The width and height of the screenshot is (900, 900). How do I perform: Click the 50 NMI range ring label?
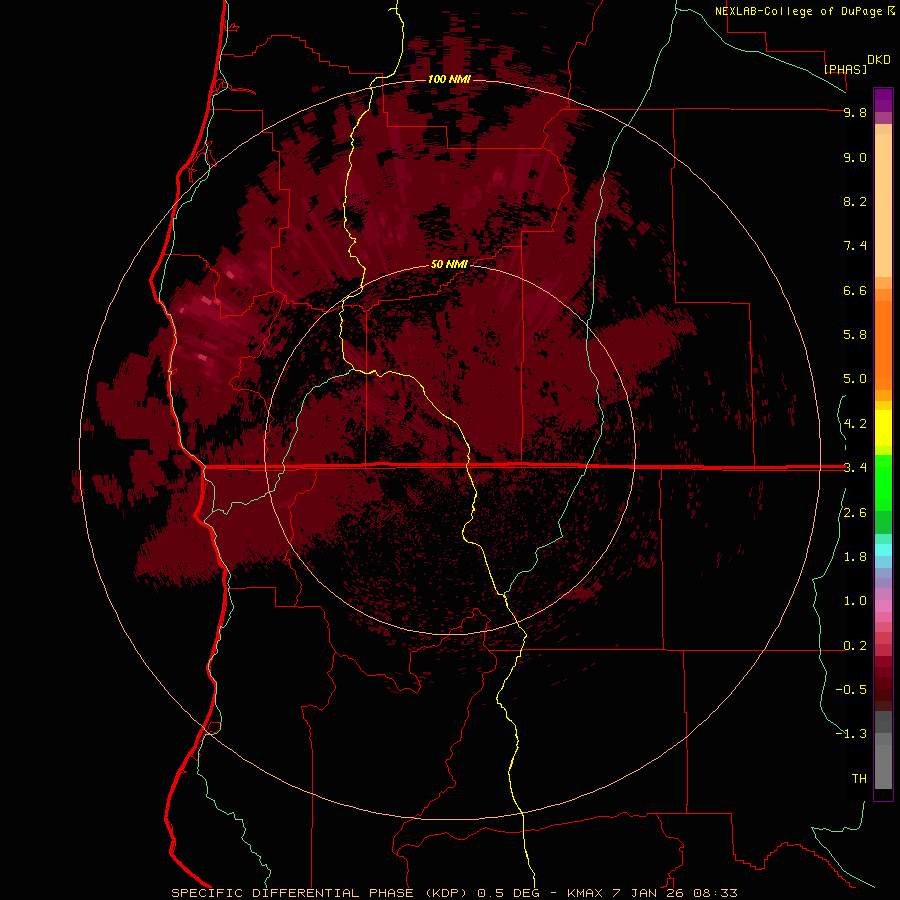(449, 265)
